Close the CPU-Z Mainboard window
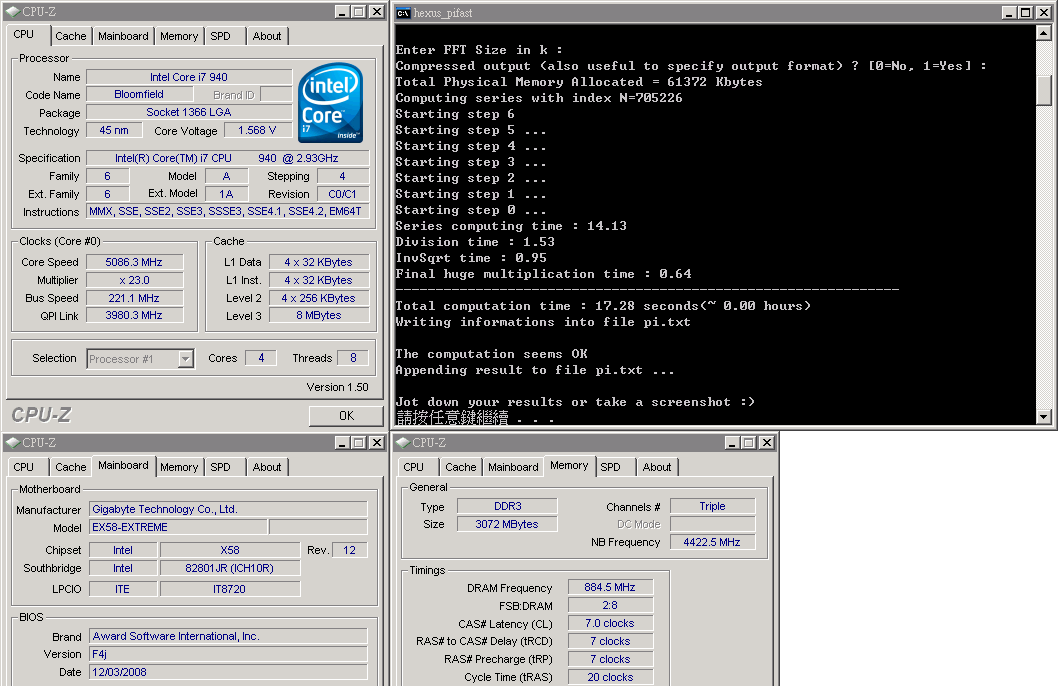Image resolution: width=1058 pixels, height=686 pixels. (x=377, y=442)
